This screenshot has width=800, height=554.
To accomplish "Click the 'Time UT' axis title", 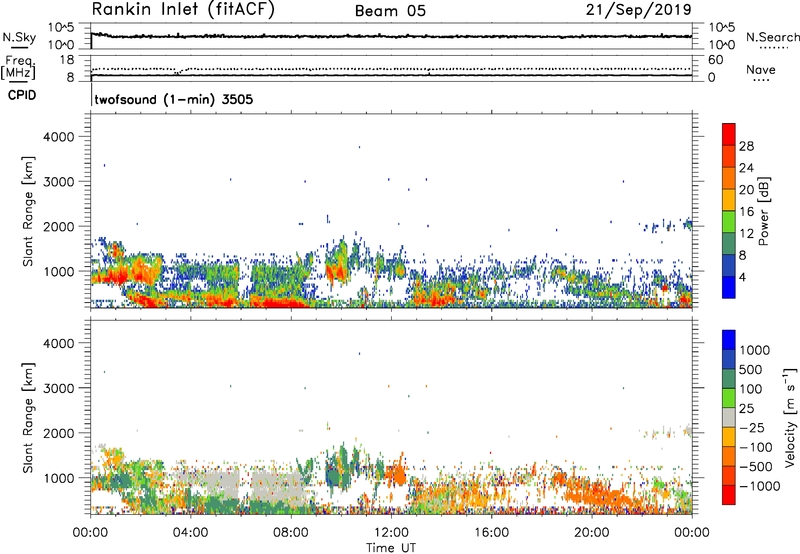I will 391,548.
